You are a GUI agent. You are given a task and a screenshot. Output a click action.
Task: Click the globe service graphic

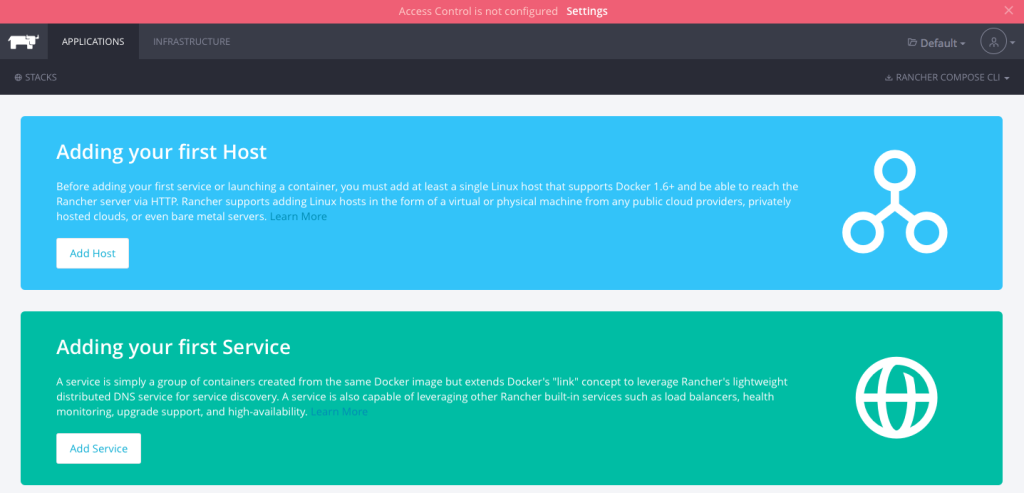(896, 397)
